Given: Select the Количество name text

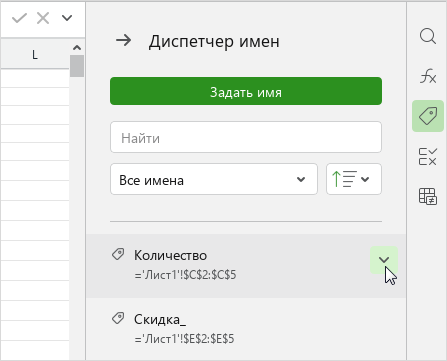Looking at the screenshot, I should click(x=170, y=255).
